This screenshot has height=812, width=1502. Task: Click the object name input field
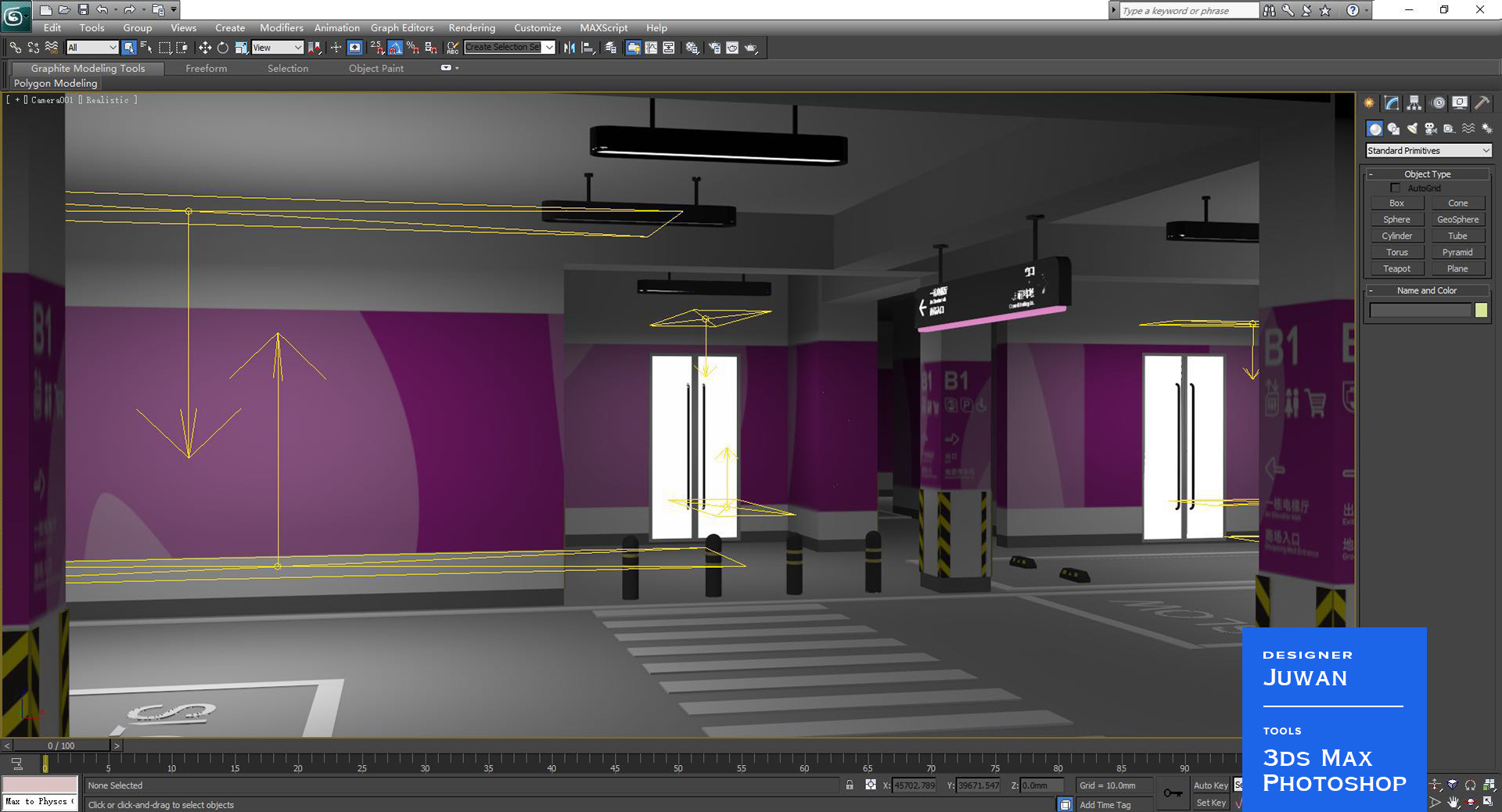click(x=1420, y=311)
